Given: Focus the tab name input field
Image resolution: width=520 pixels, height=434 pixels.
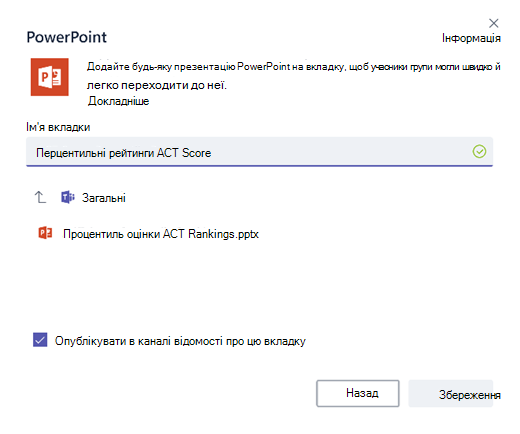Looking at the screenshot, I should (259, 152).
